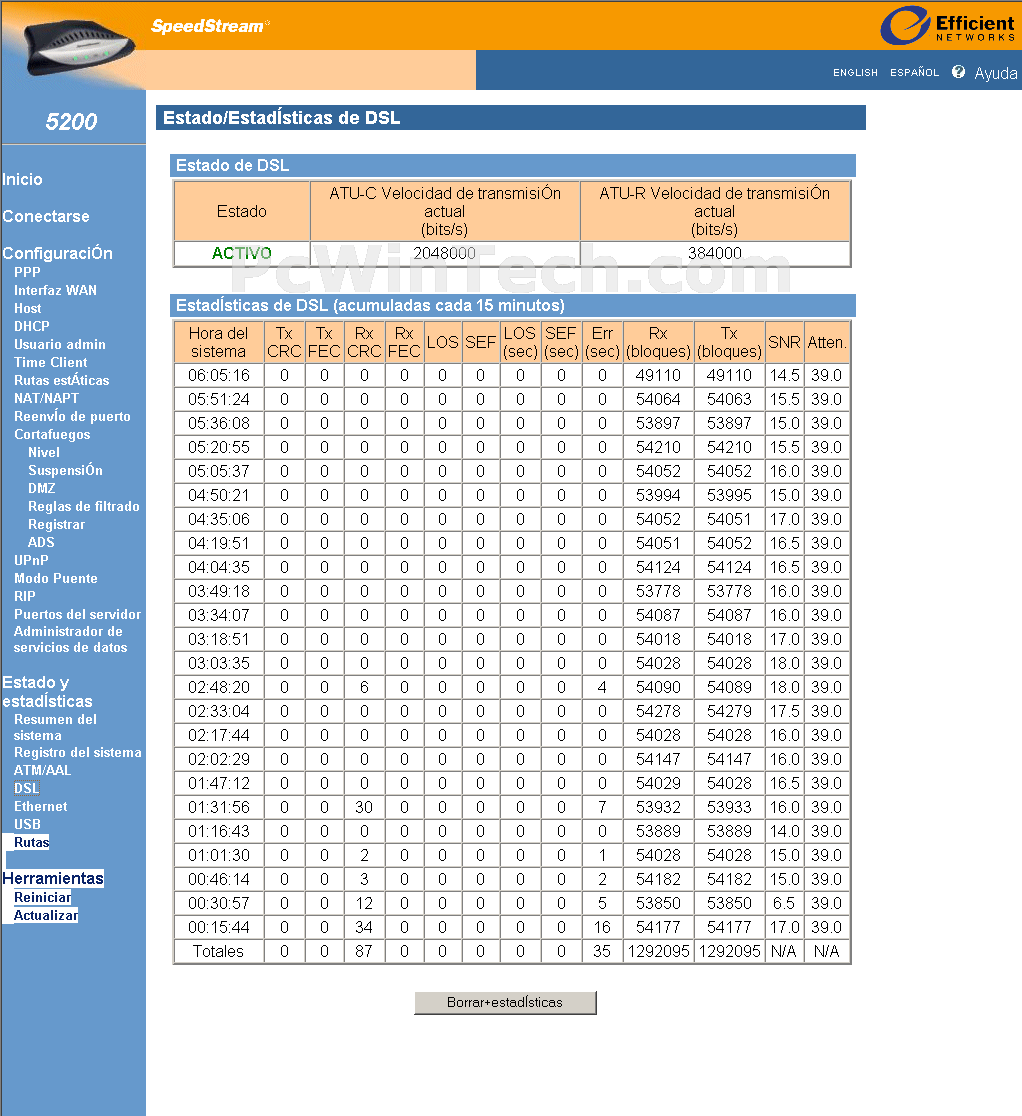Click the Hora del sistema header
1022x1116 pixels.
(218, 342)
